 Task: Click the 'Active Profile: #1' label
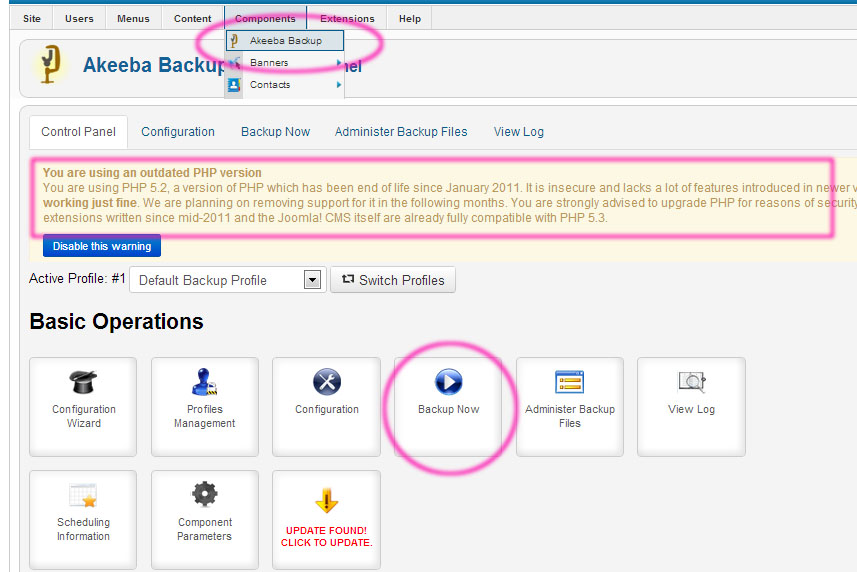tap(77, 279)
